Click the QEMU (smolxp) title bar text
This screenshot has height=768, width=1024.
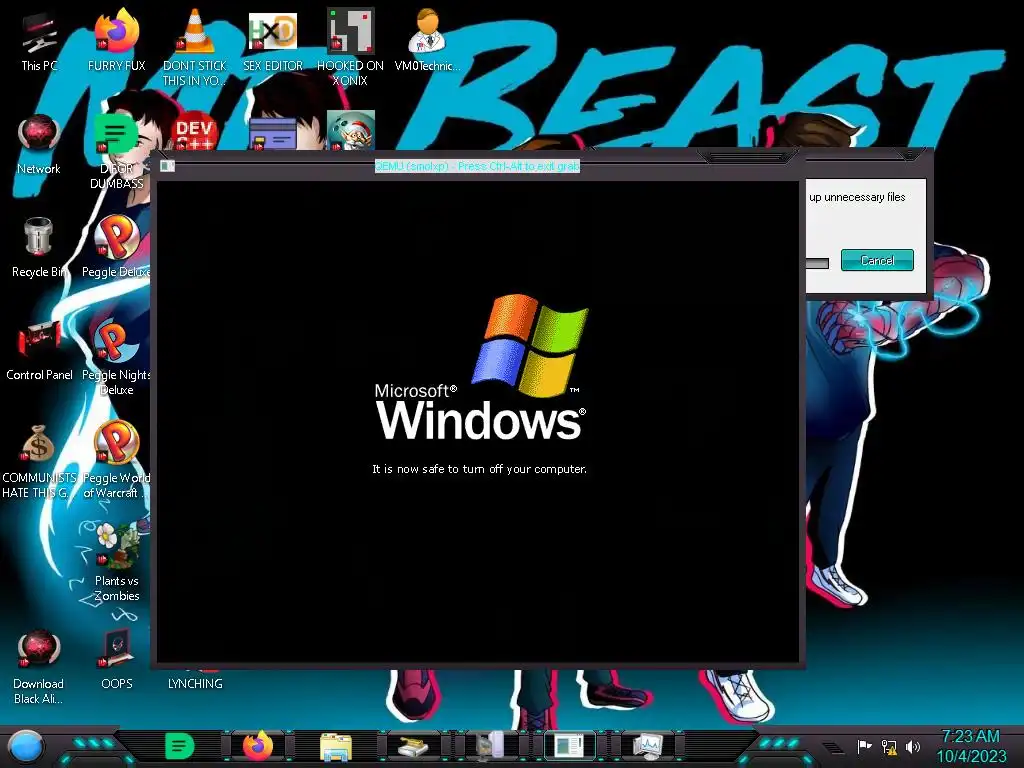pyautogui.click(x=477, y=166)
